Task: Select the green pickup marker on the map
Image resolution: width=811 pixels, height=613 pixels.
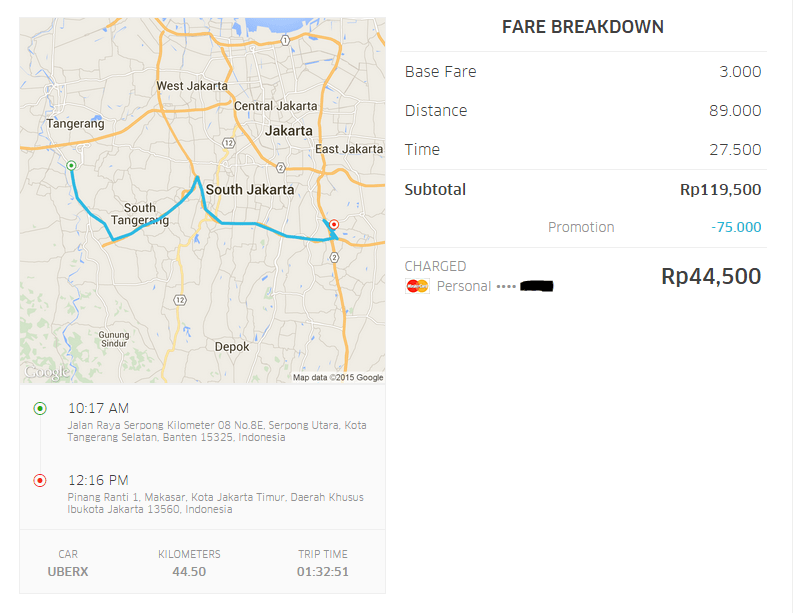Action: (x=70, y=166)
